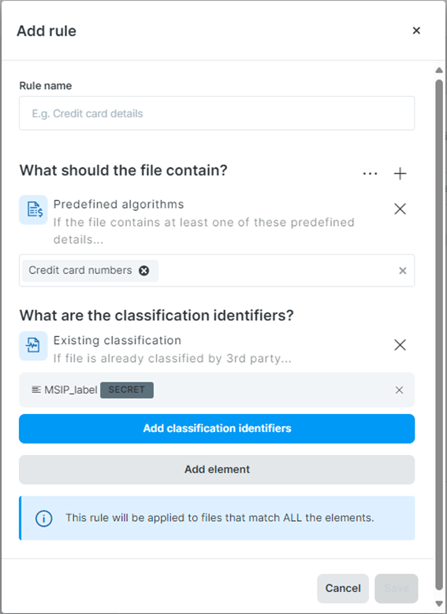Image resolution: width=447 pixels, height=614 pixels.
Task: Close the Add rule dialog
Action: [416, 31]
